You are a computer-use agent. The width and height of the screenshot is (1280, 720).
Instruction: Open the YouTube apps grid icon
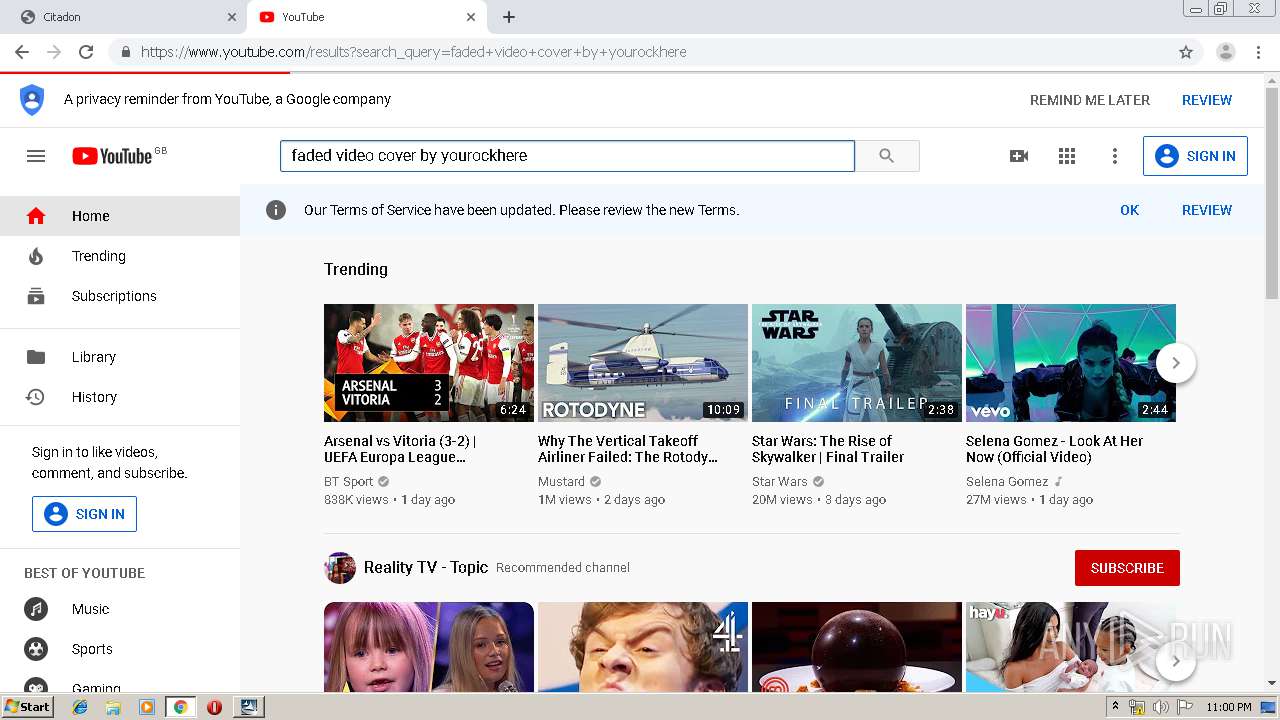click(1067, 156)
